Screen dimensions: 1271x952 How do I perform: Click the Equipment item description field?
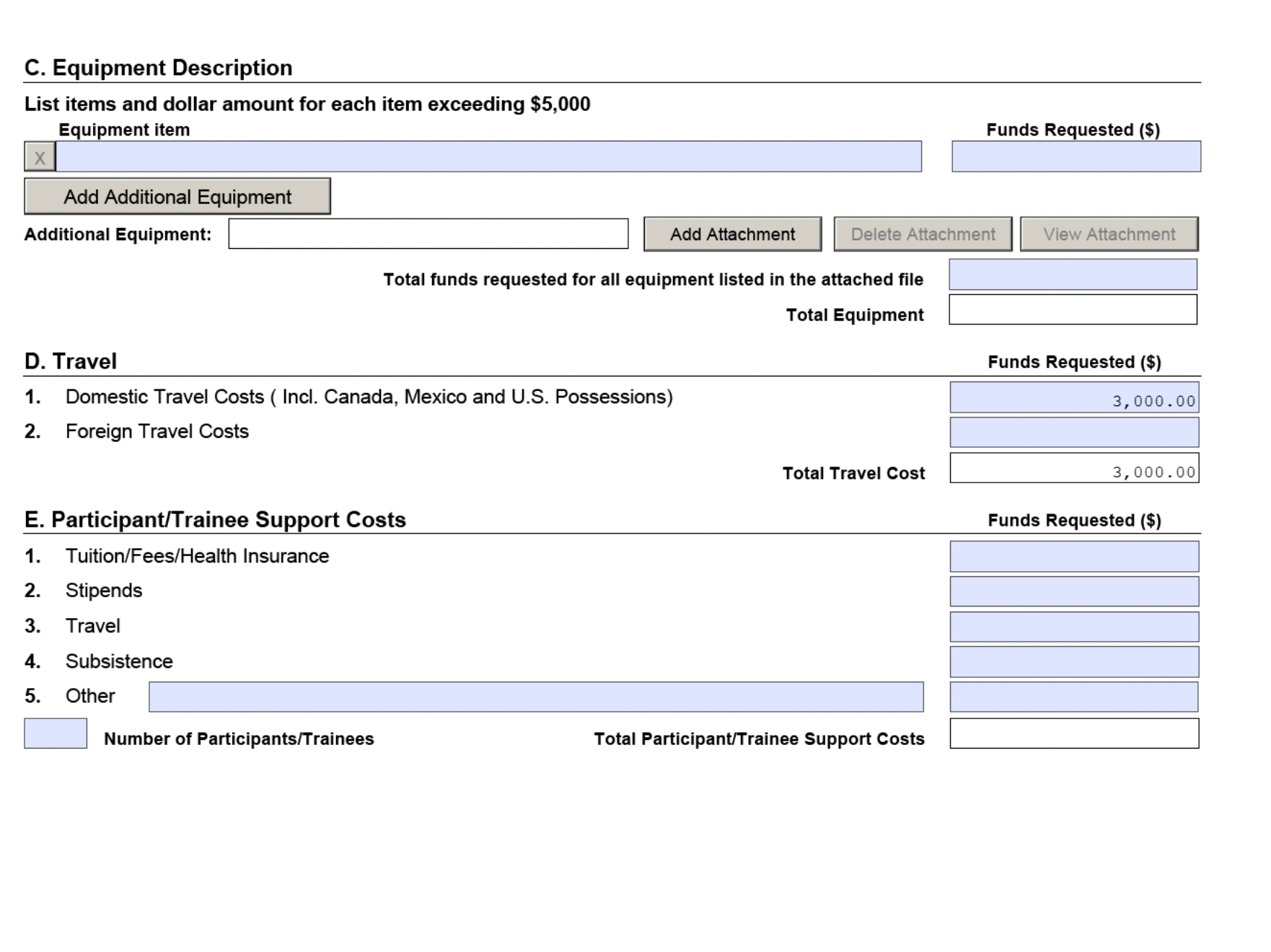(x=488, y=157)
